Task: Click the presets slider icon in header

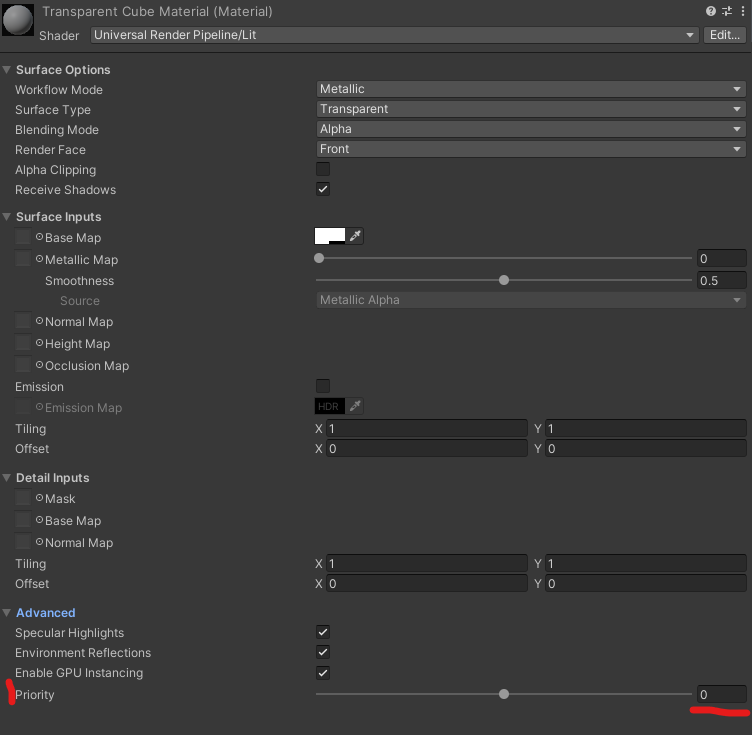Action: [x=726, y=11]
